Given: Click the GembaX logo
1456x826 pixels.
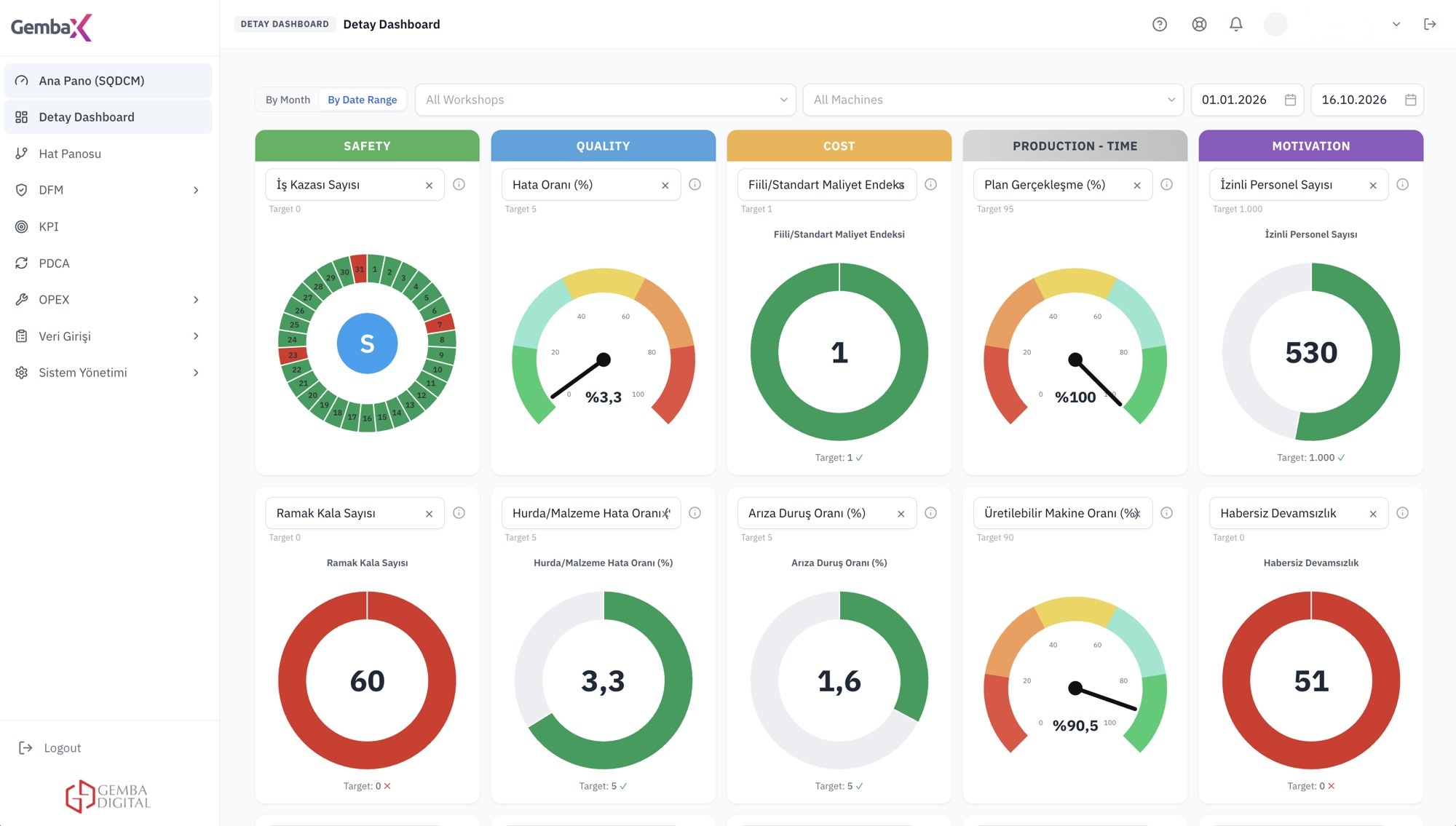Looking at the screenshot, I should click(x=51, y=28).
